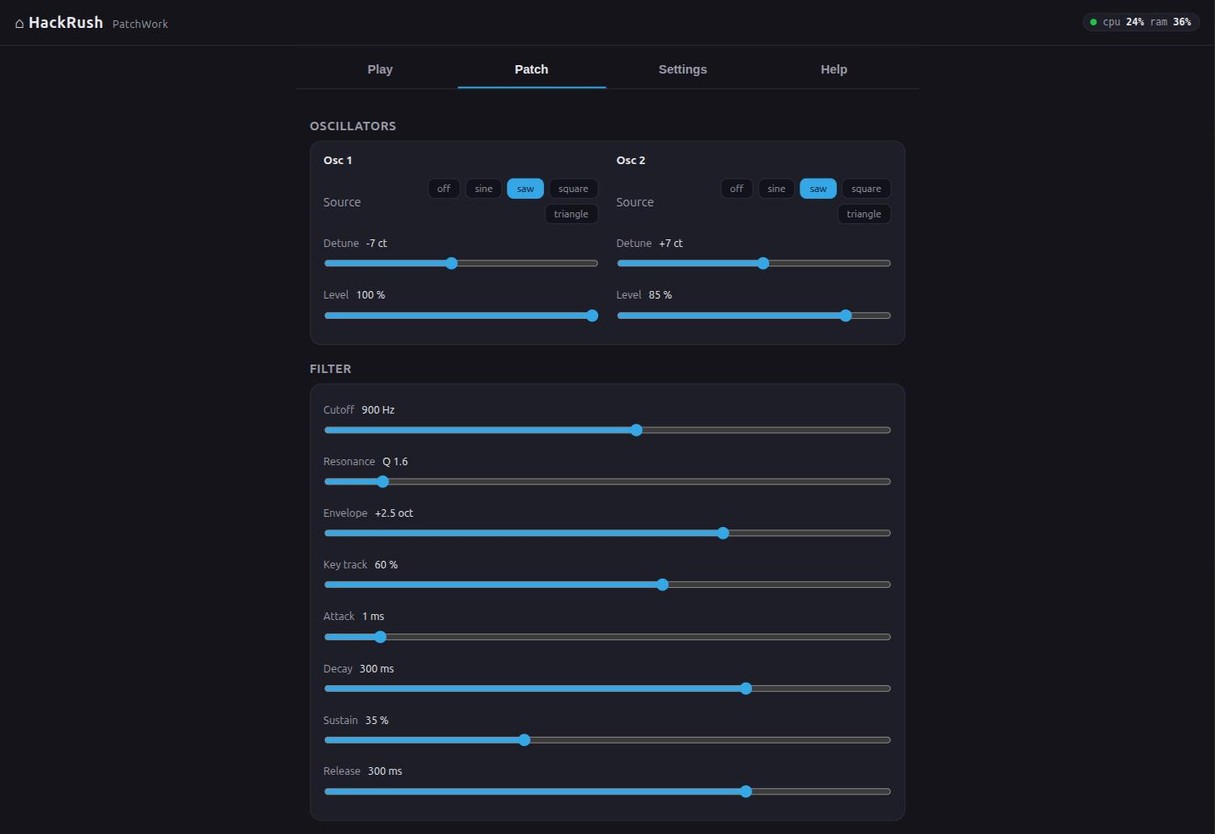The image size is (1215, 834).
Task: Click the HackRush home icon
Action: [x=19, y=23]
